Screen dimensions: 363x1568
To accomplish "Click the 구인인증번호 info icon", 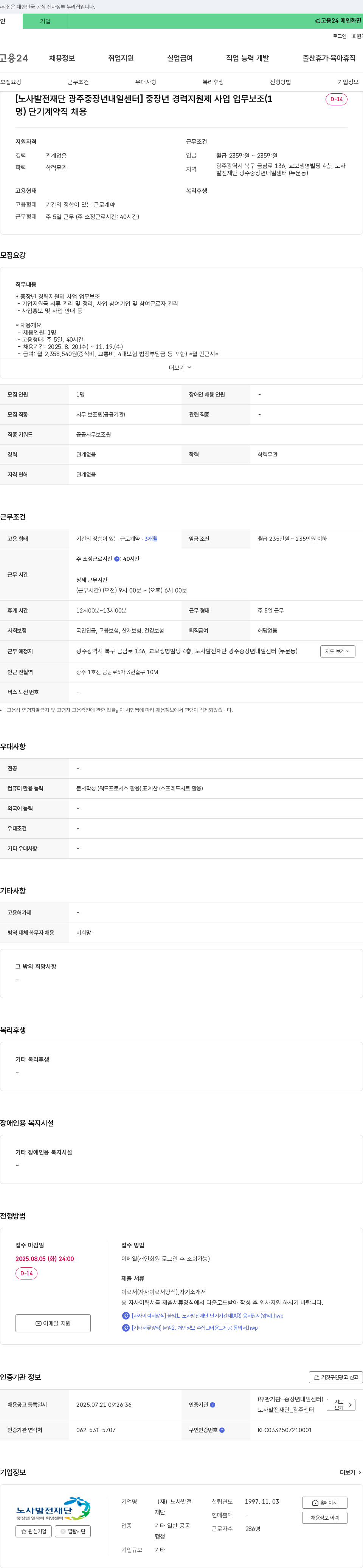I will [222, 1430].
